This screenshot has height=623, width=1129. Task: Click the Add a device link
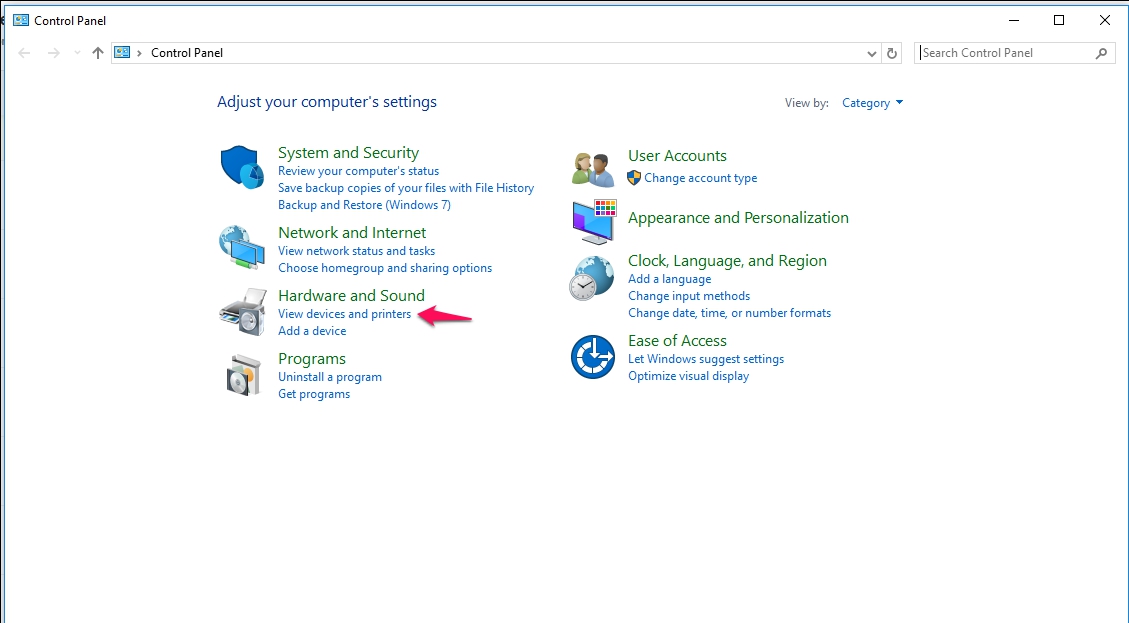pos(312,331)
